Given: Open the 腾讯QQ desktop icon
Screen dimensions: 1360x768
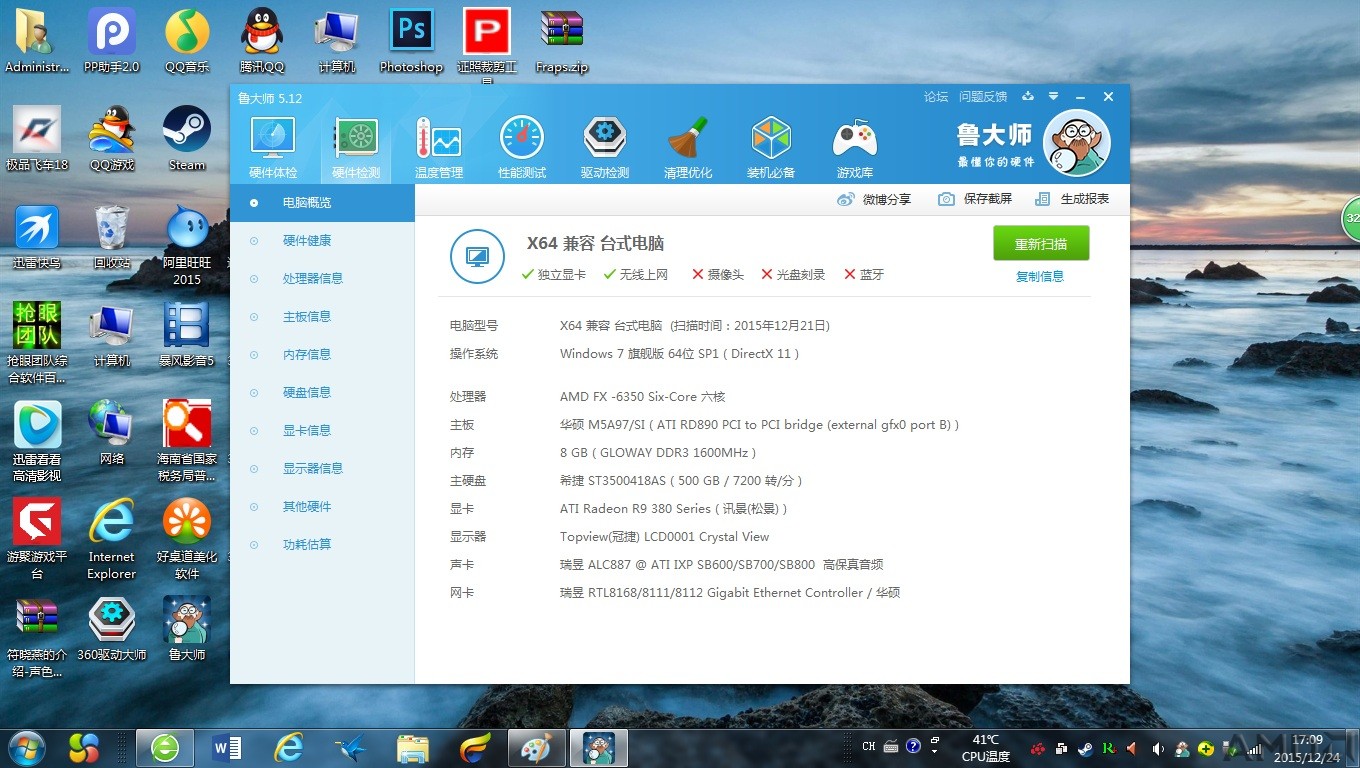Looking at the screenshot, I should click(262, 41).
